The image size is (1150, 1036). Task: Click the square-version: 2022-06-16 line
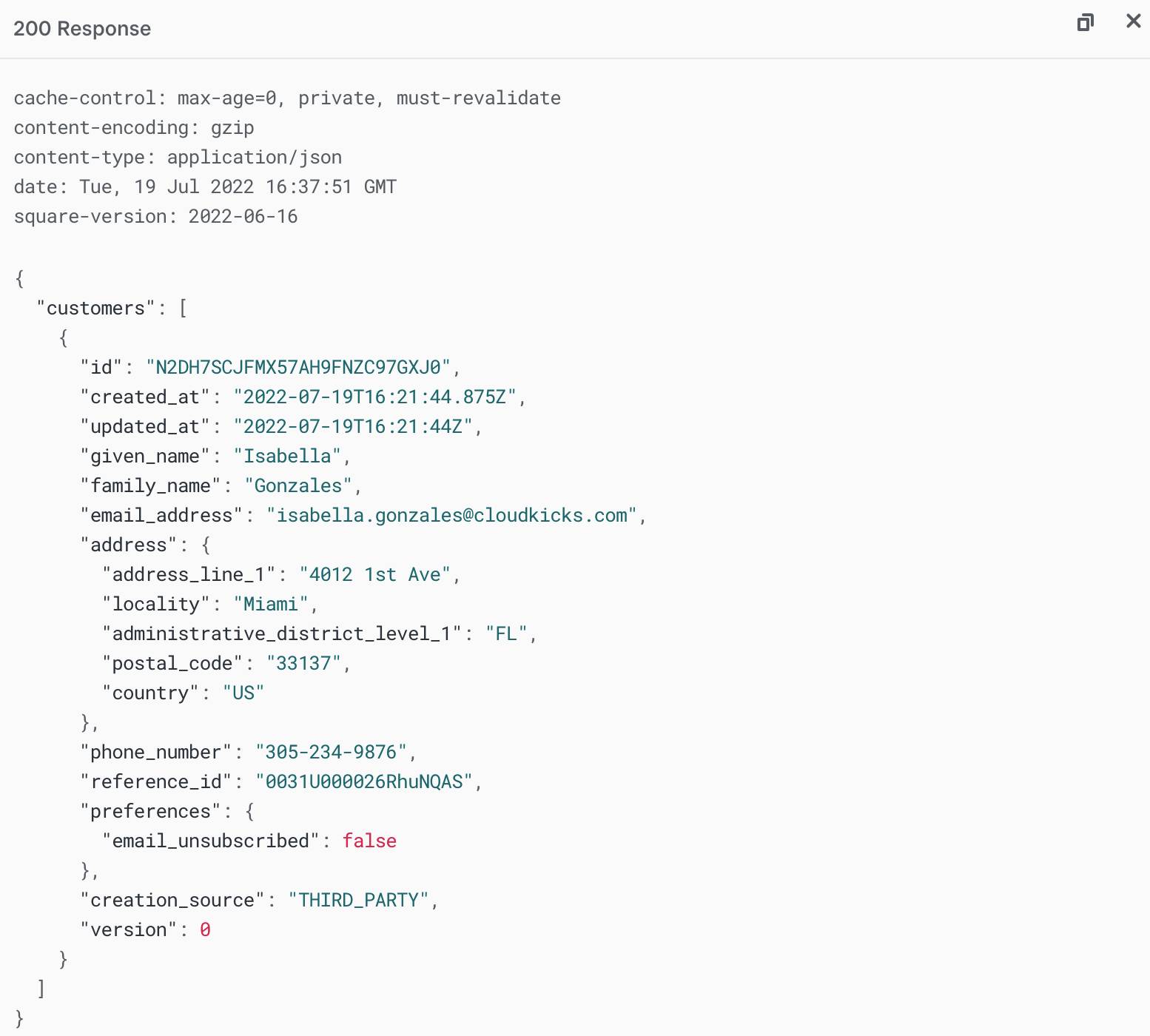[155, 216]
